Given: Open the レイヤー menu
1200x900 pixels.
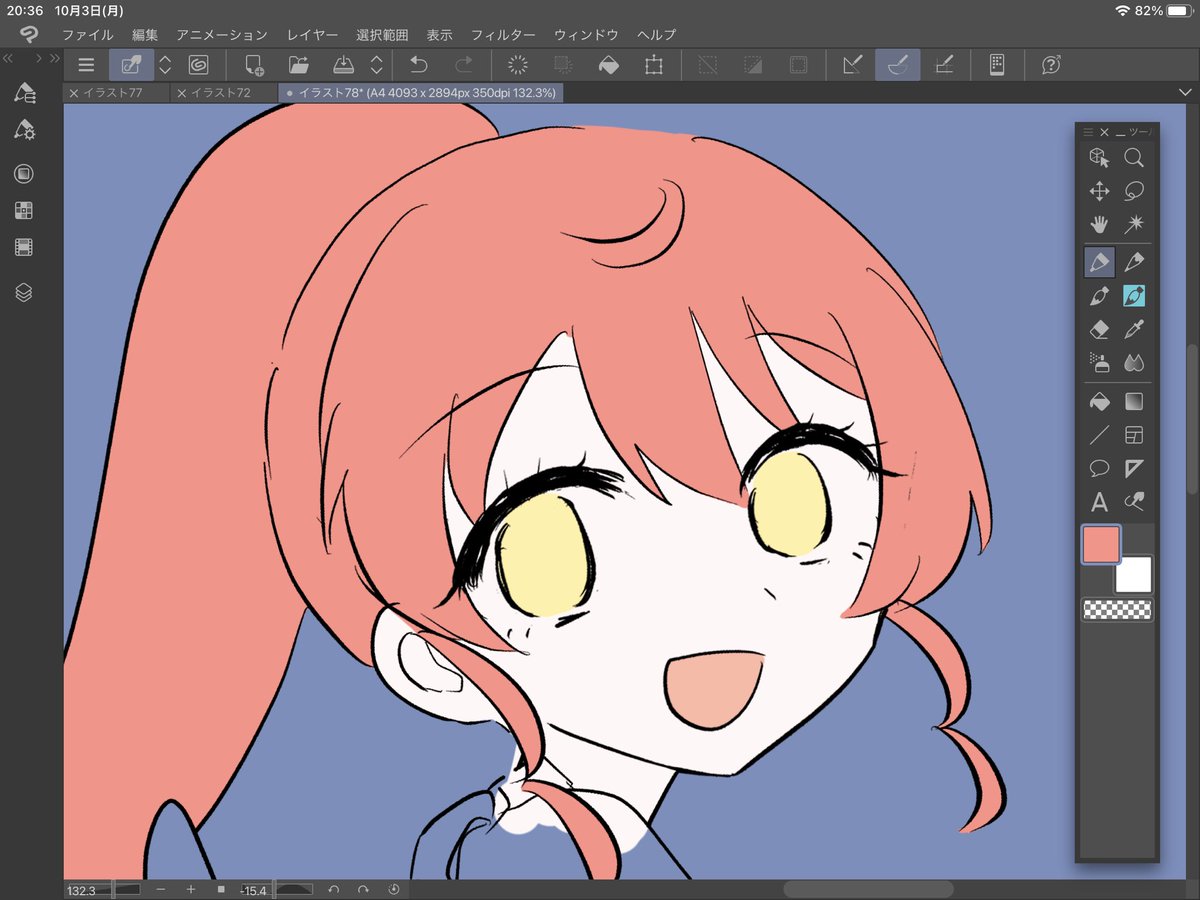Looking at the screenshot, I should 313,34.
